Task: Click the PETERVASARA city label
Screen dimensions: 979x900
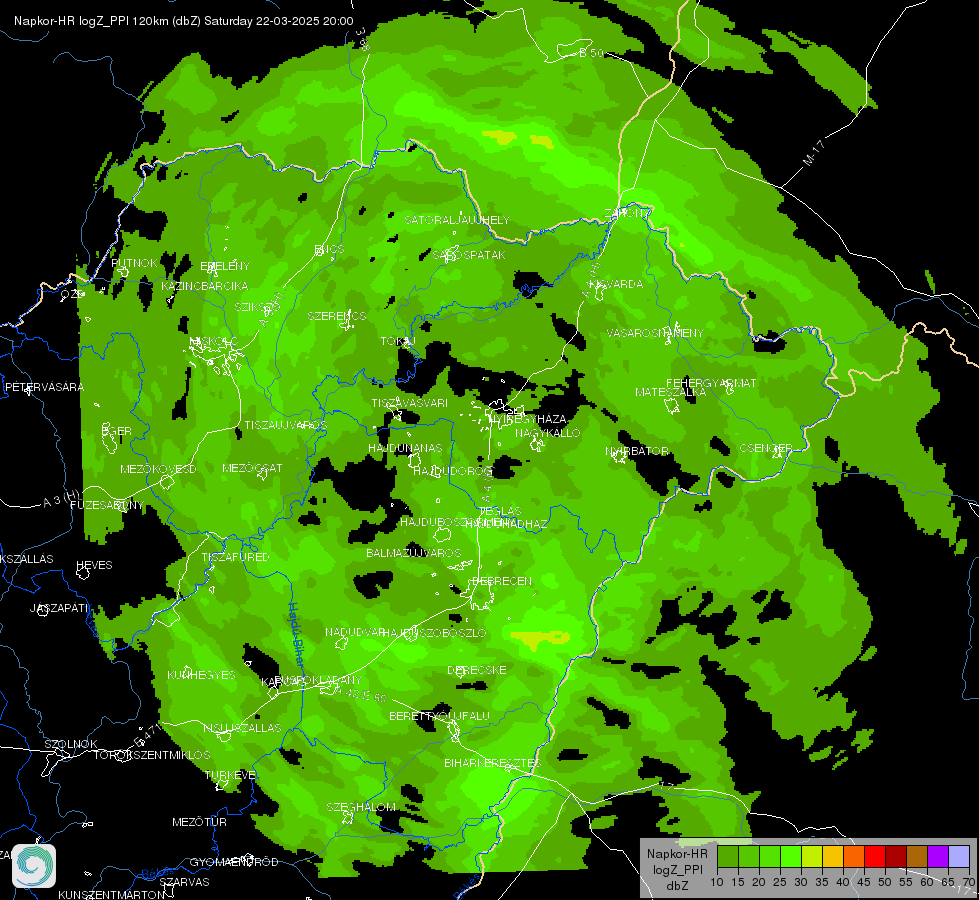Action: point(44,387)
